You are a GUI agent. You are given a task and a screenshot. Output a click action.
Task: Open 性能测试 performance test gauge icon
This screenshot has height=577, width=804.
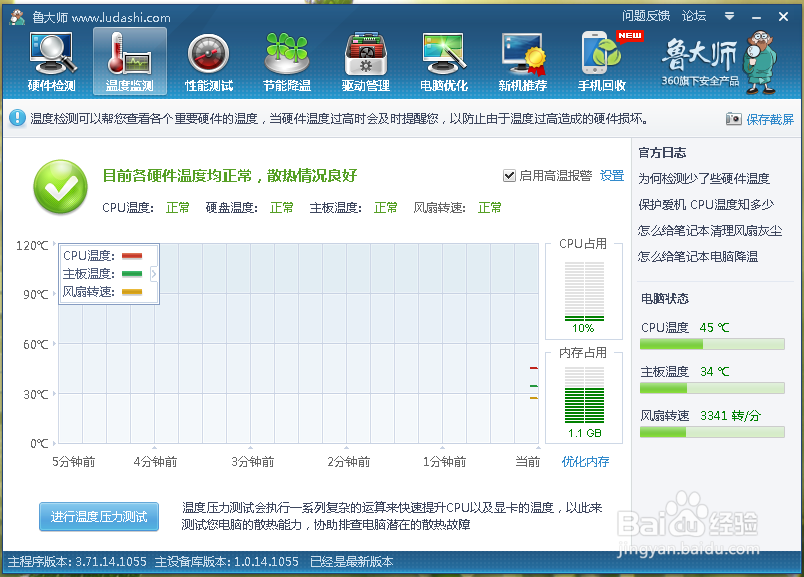coord(208,62)
